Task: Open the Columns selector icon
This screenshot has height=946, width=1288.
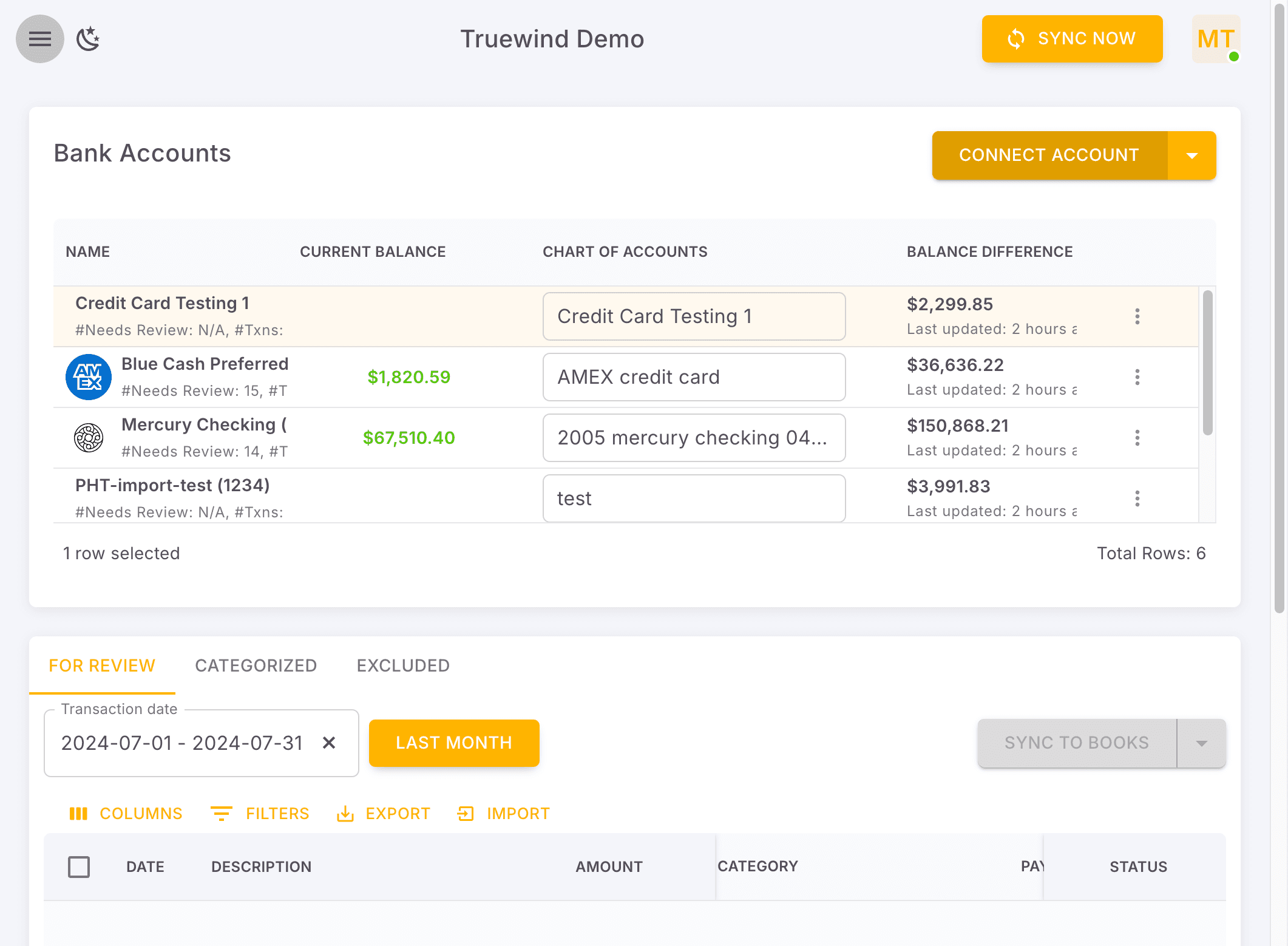Action: [79, 814]
